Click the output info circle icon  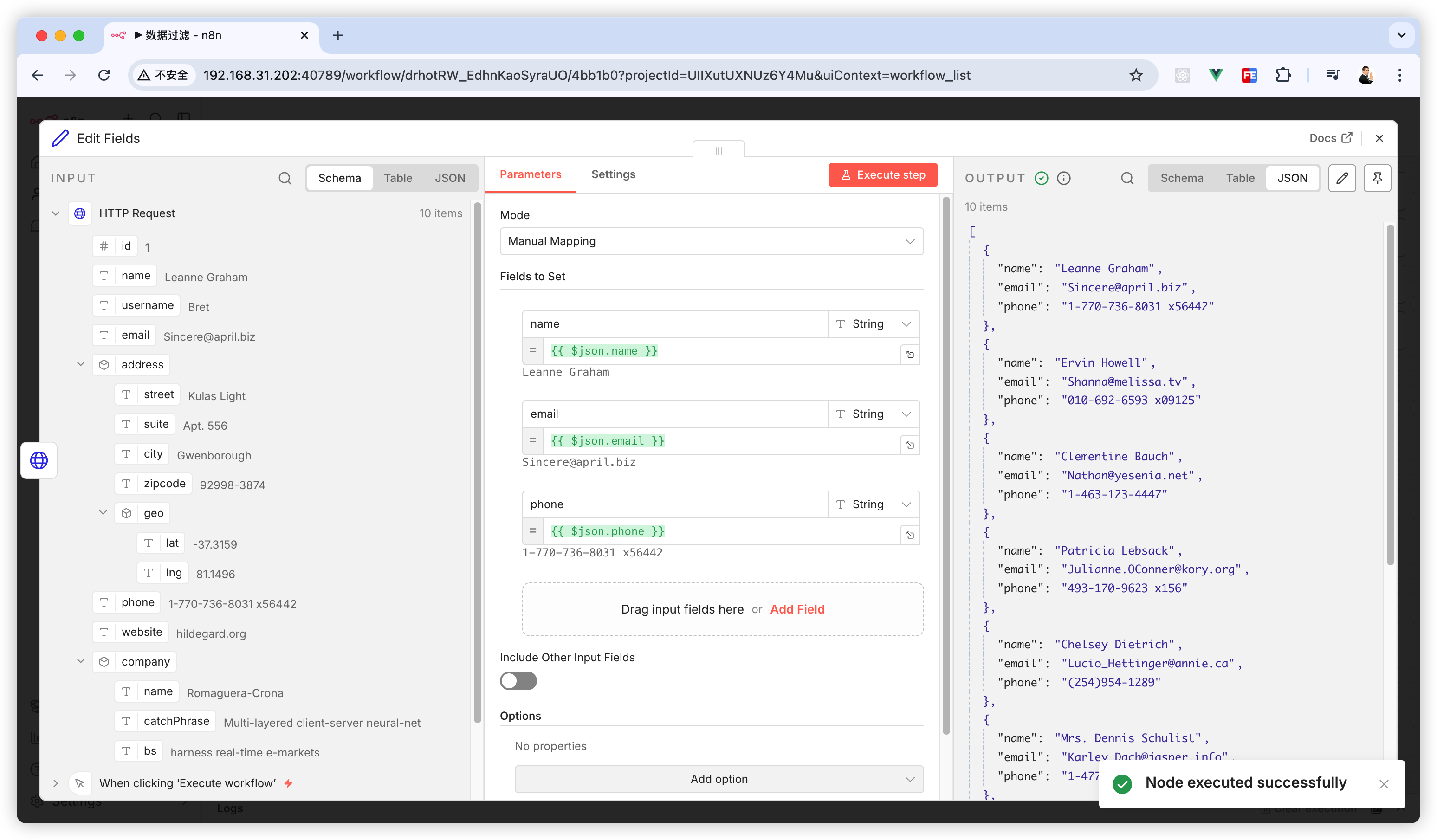1063,179
